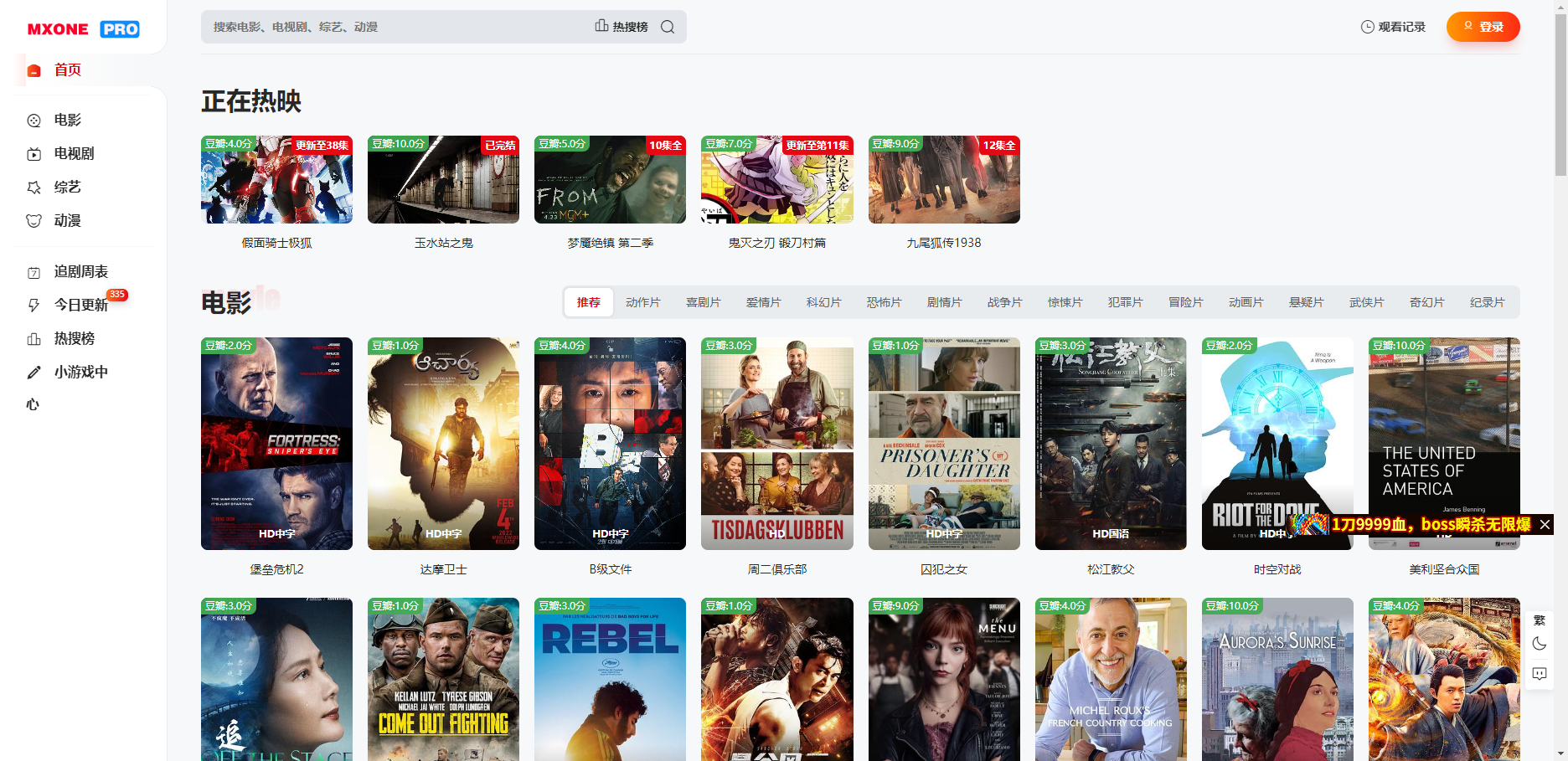Switch to the 爱情片 tab
The image size is (1568, 761).
pos(764,302)
